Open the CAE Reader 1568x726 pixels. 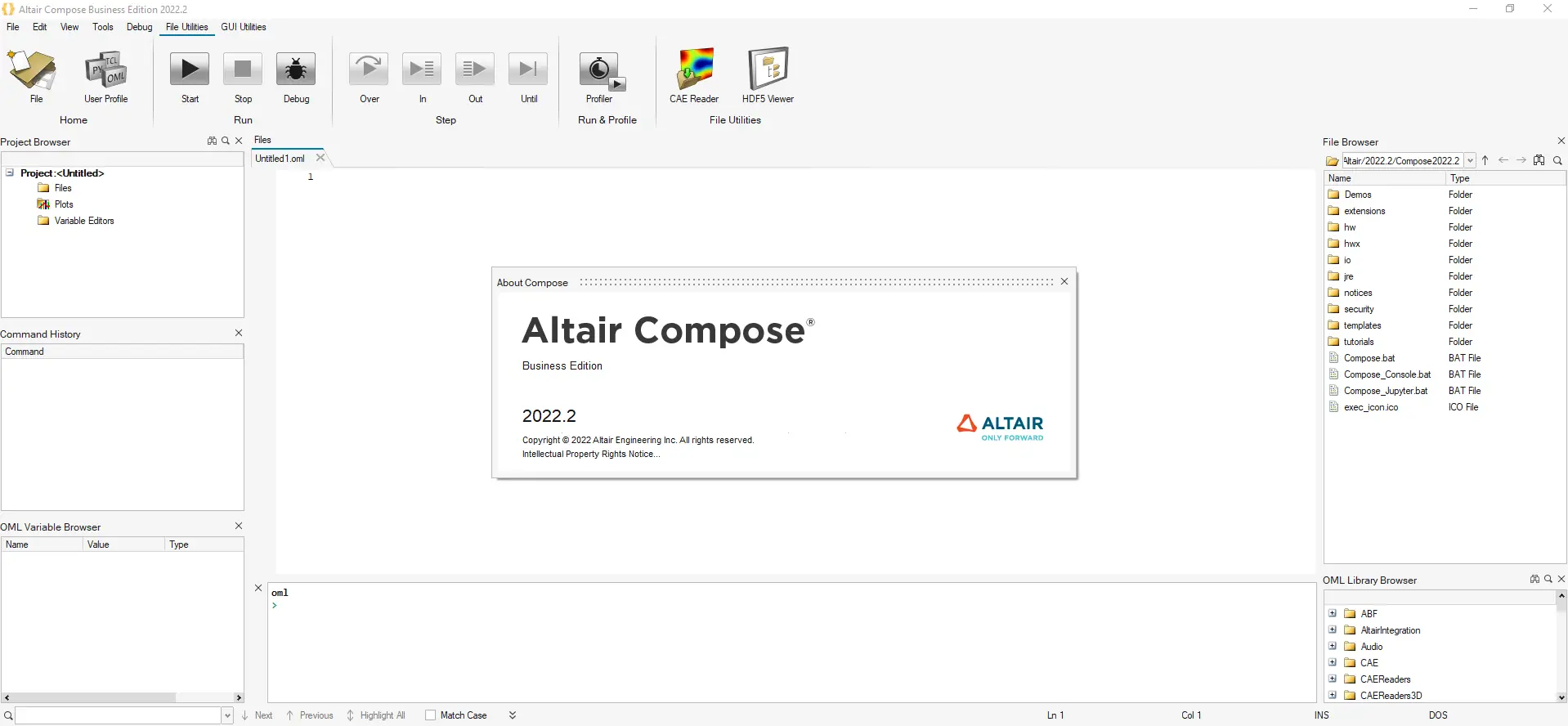click(x=694, y=76)
